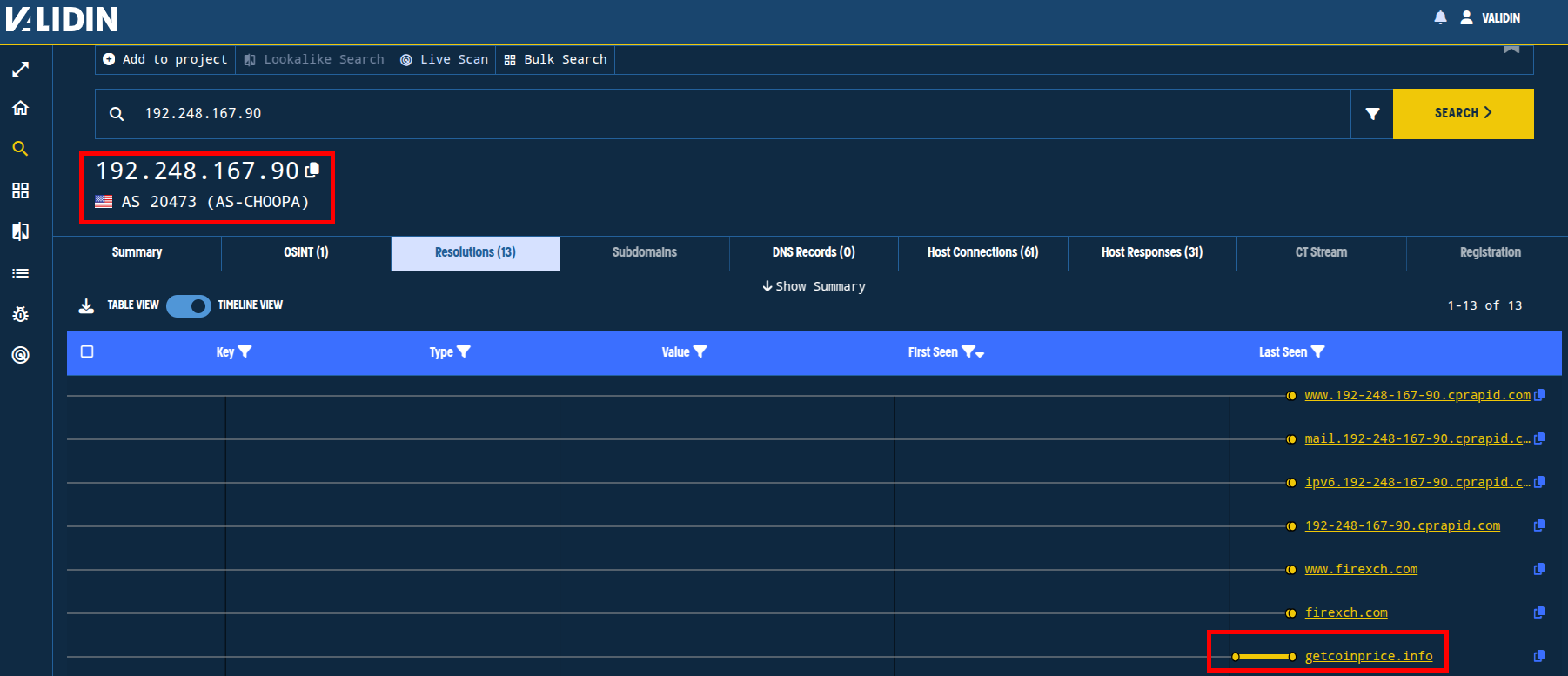The image size is (1568, 676).
Task: Open the Host Responses (31) tab
Action: tap(1152, 252)
